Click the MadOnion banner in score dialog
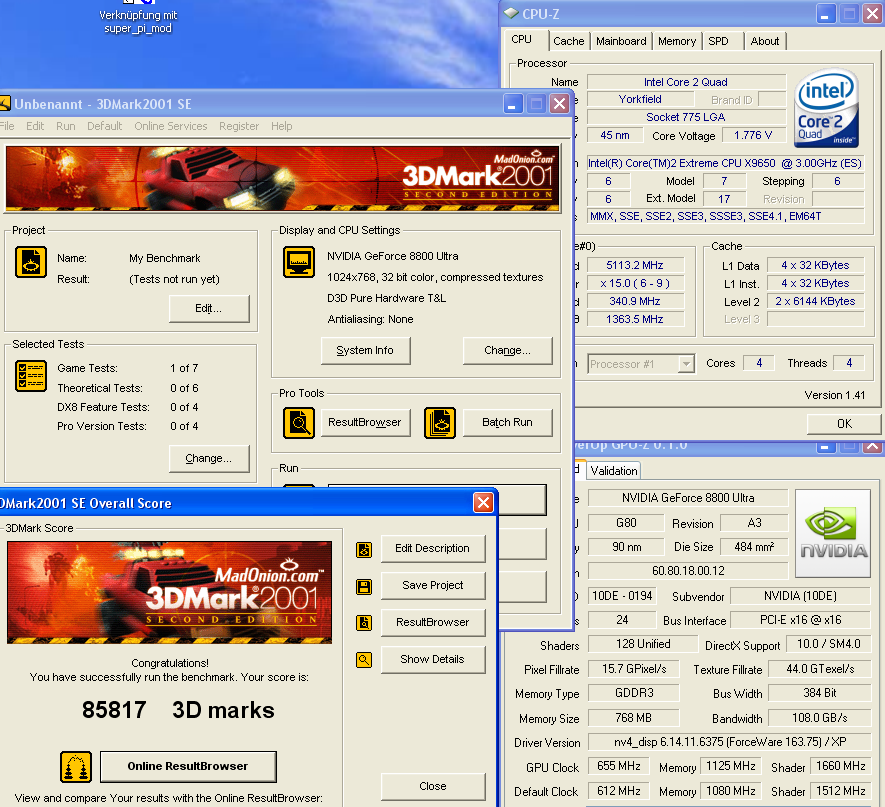Screen dimensions: 885x807 (x=169, y=593)
